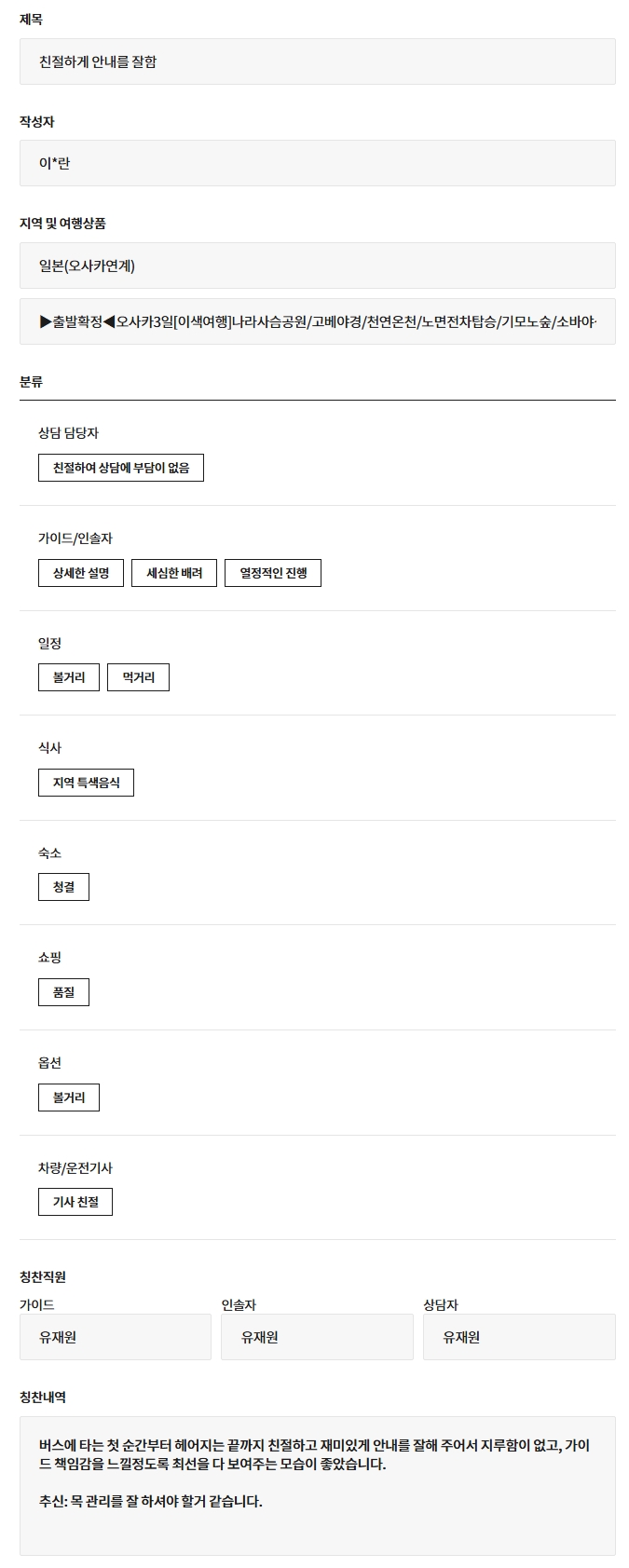Click the 인솔자 name field
This screenshot has width=629, height=1568.
click(x=317, y=1337)
